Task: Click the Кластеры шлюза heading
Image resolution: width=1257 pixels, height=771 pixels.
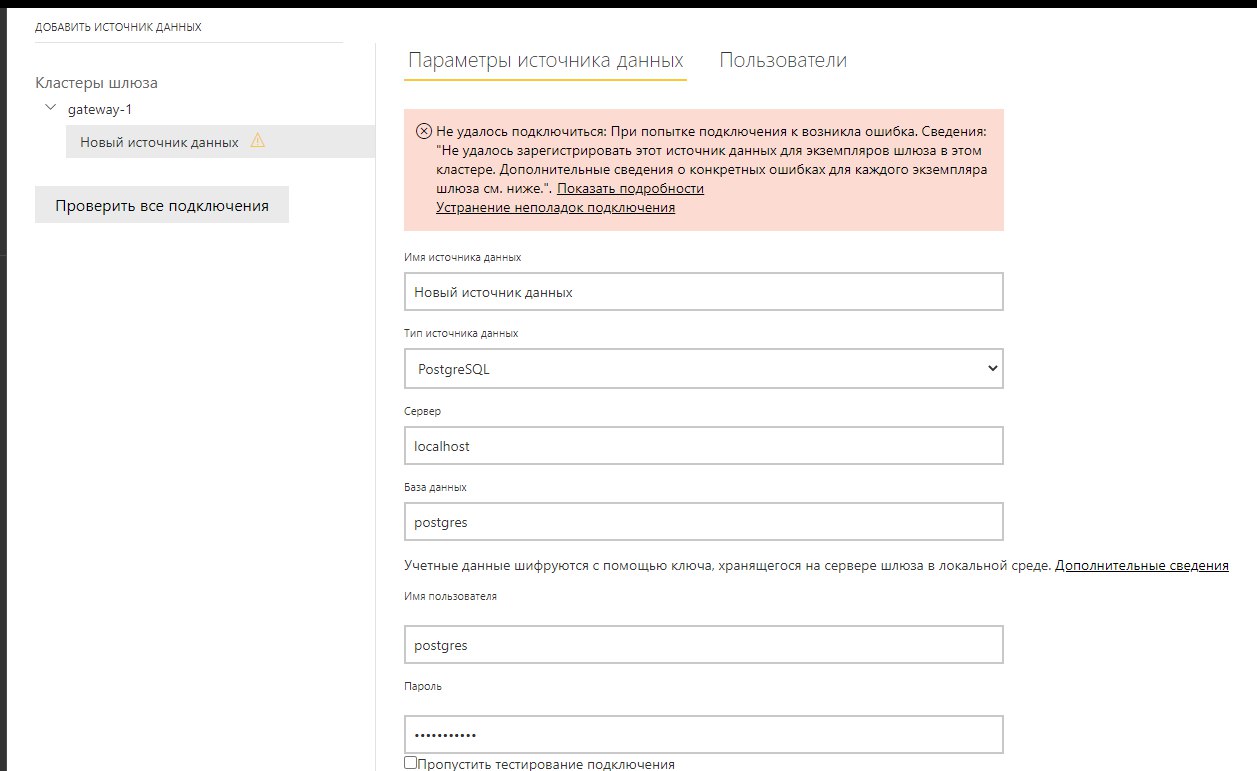Action: (x=96, y=83)
